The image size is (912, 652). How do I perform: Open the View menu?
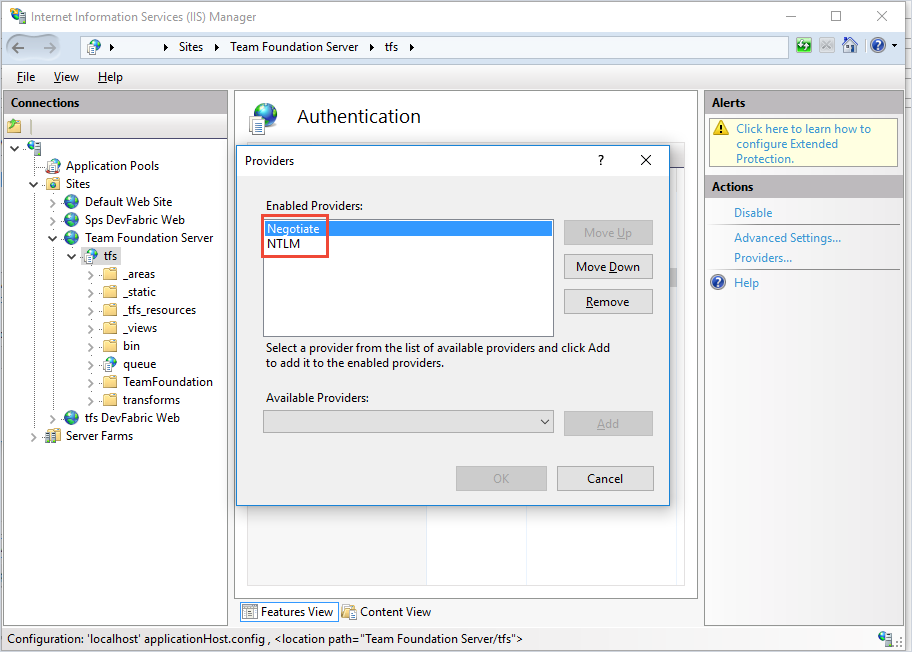[x=66, y=76]
